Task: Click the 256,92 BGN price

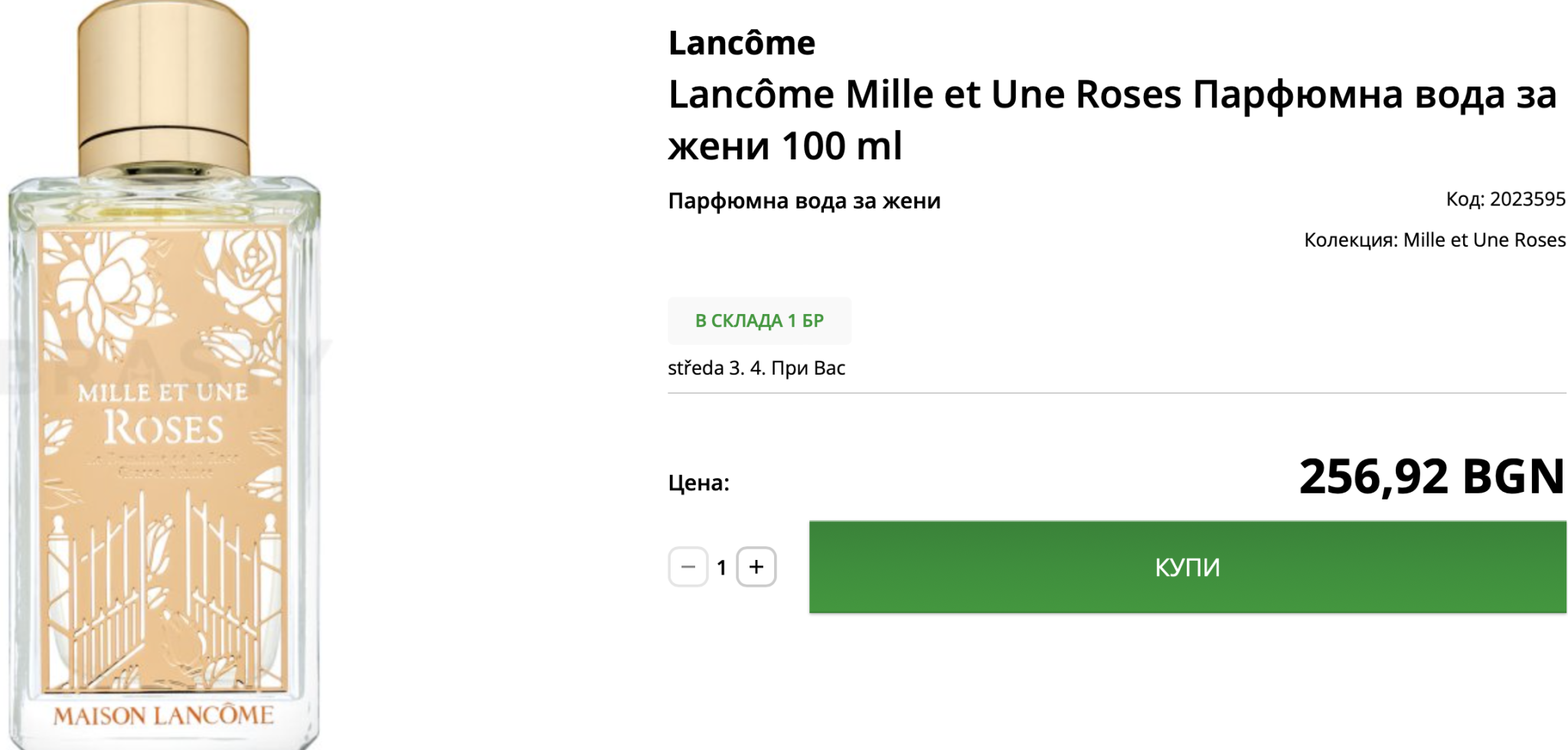Action: click(1431, 477)
